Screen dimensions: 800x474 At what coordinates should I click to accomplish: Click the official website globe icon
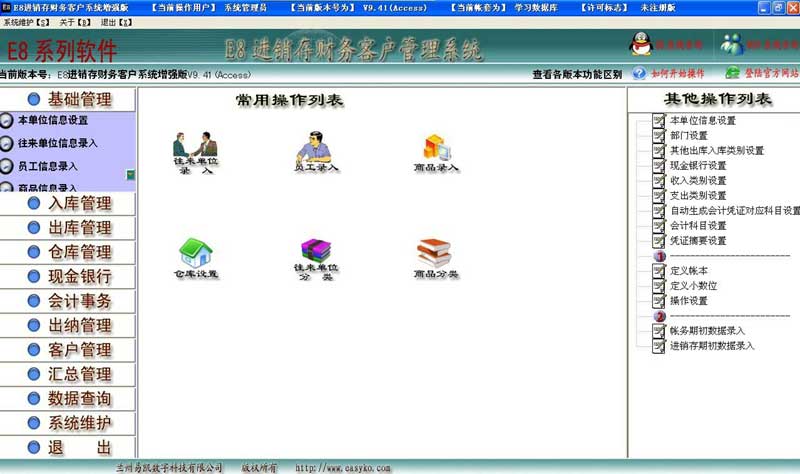click(733, 73)
